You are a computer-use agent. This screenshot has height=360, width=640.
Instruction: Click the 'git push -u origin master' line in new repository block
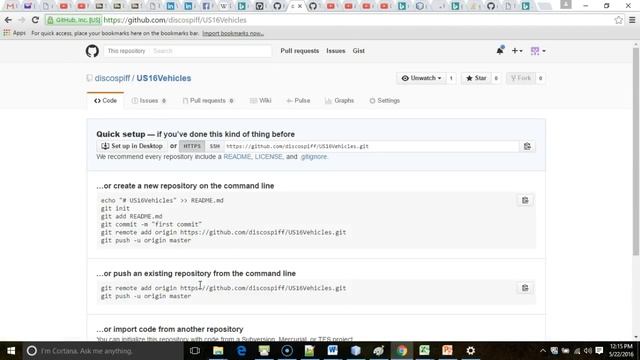[x=146, y=240]
